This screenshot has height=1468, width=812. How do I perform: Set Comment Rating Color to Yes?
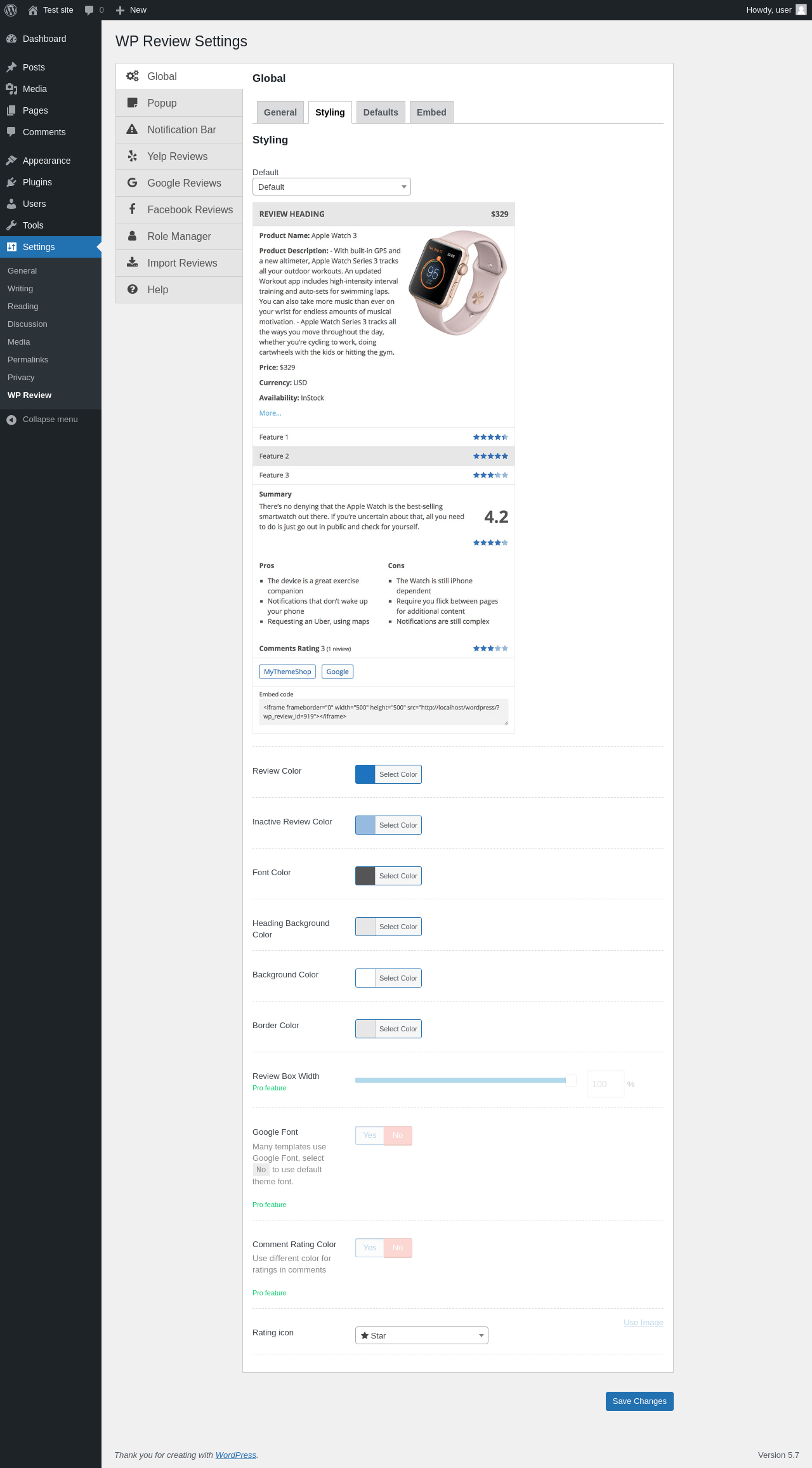[x=370, y=1248]
